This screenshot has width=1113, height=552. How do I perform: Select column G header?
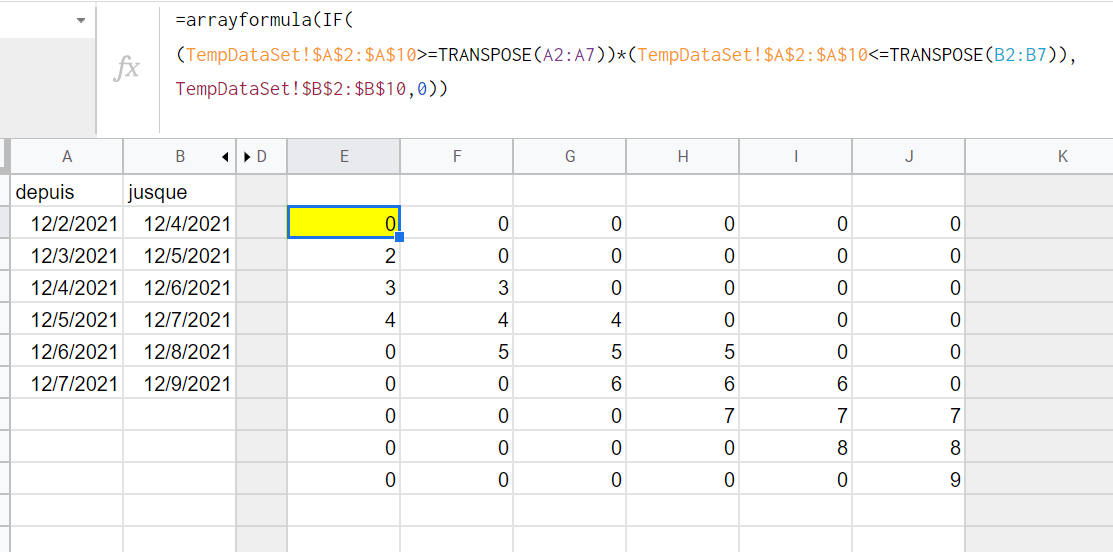[569, 157]
